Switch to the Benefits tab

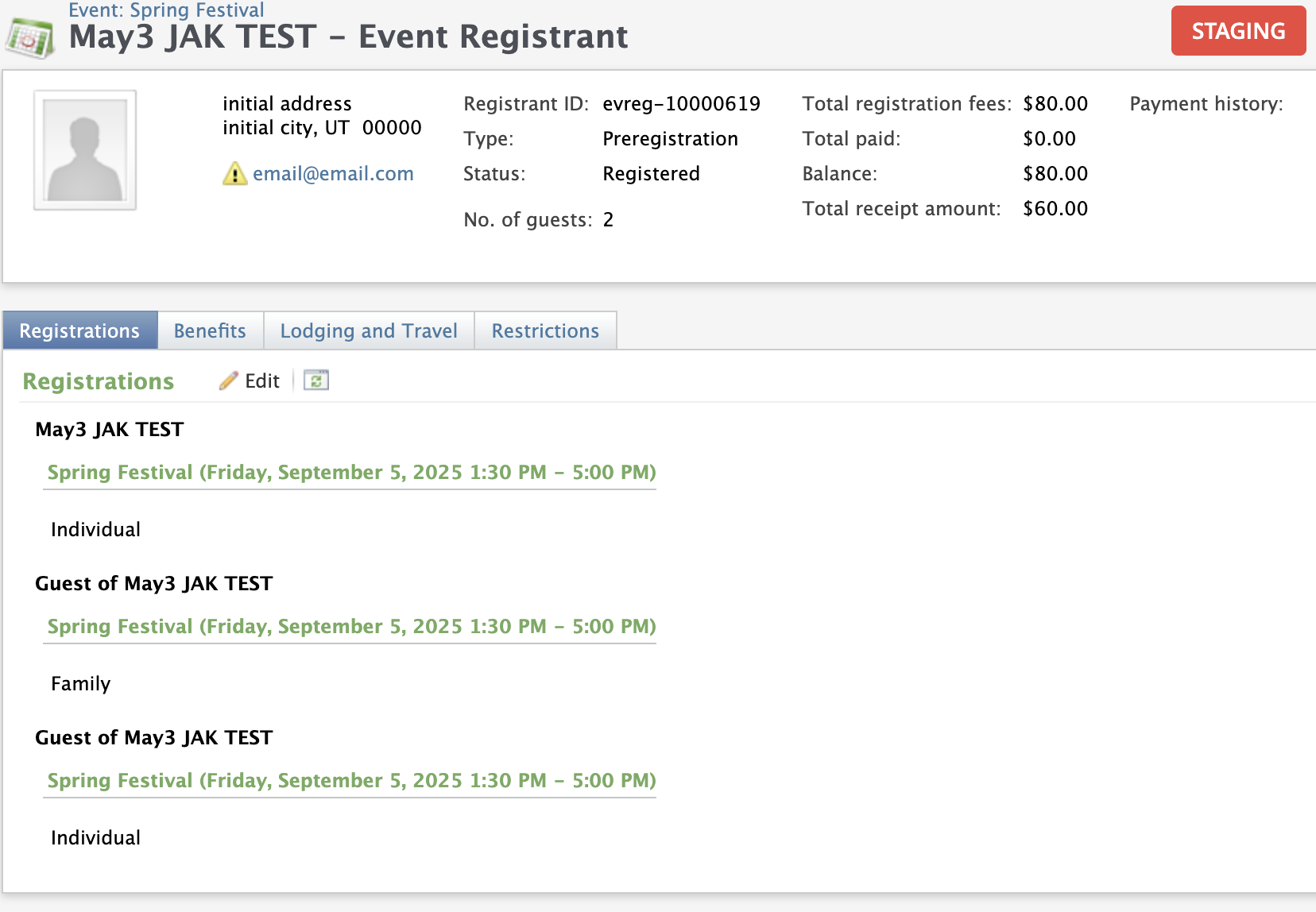point(209,330)
